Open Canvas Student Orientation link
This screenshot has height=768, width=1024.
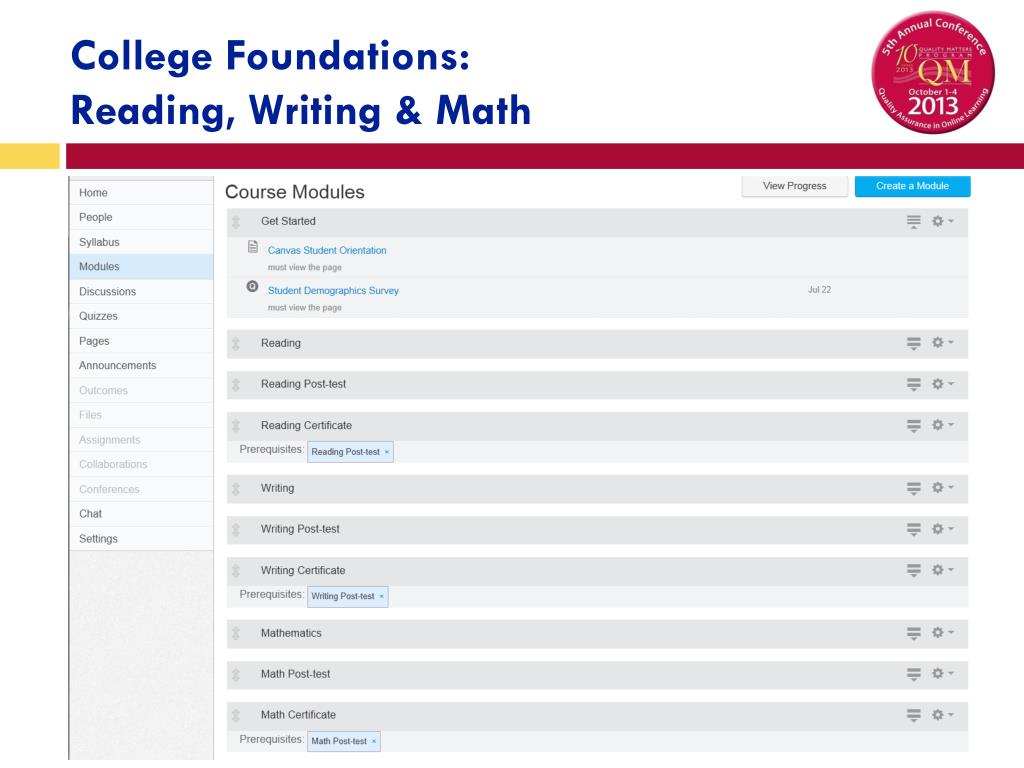327,250
